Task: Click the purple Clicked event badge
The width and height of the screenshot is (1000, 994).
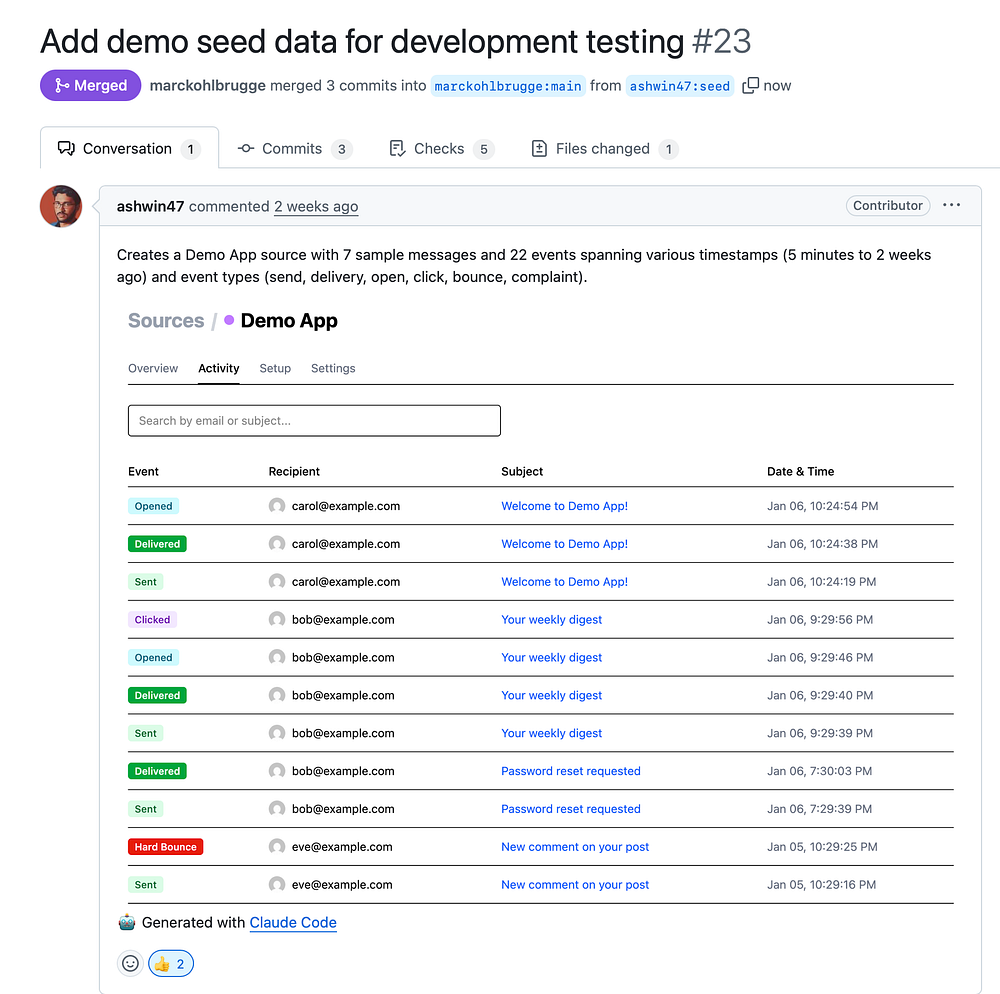Action: click(152, 620)
